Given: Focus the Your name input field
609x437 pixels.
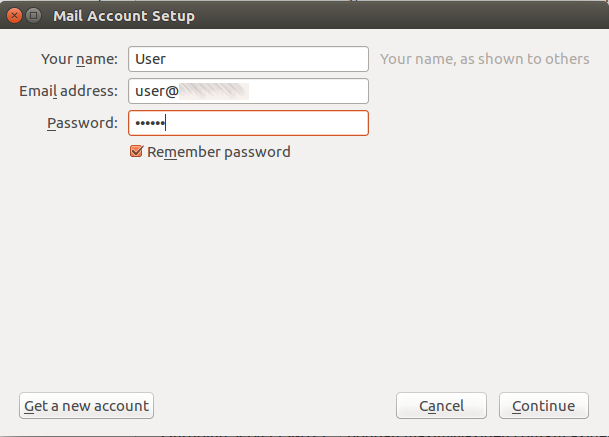Looking at the screenshot, I should [x=248, y=59].
